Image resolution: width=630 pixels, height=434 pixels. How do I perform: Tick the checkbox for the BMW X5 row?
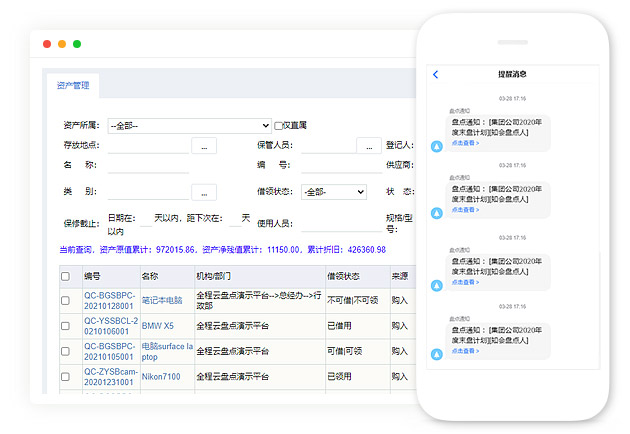click(x=65, y=326)
